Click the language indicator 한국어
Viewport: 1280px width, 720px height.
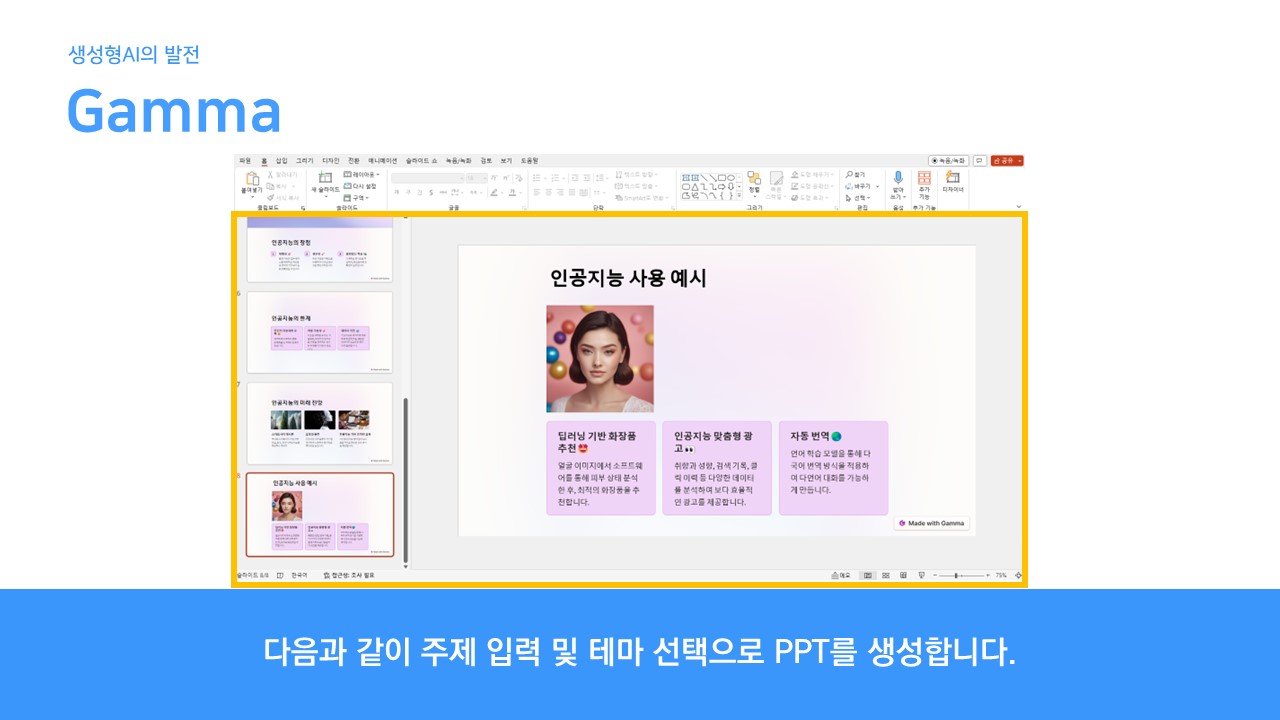[299, 575]
